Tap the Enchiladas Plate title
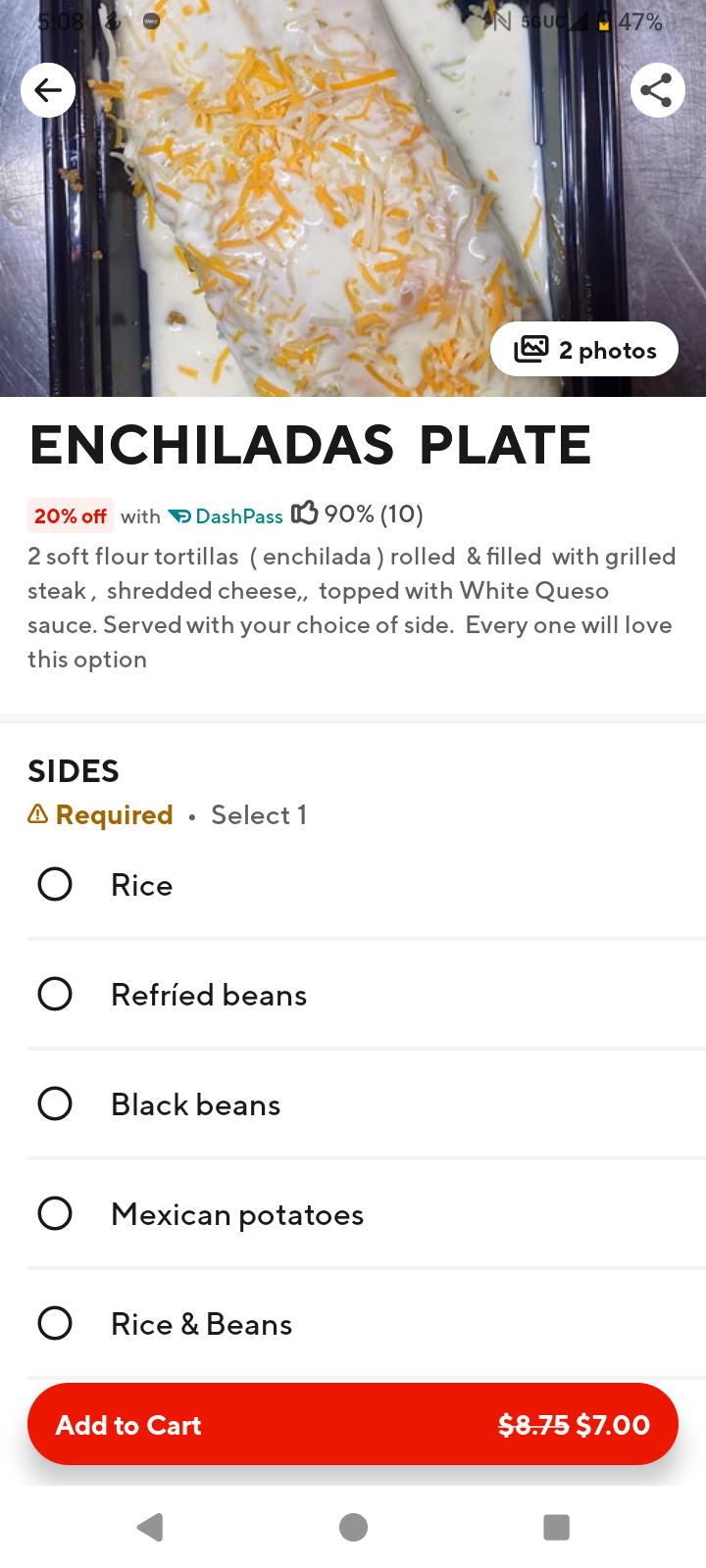Image resolution: width=706 pixels, height=1568 pixels. [x=310, y=445]
